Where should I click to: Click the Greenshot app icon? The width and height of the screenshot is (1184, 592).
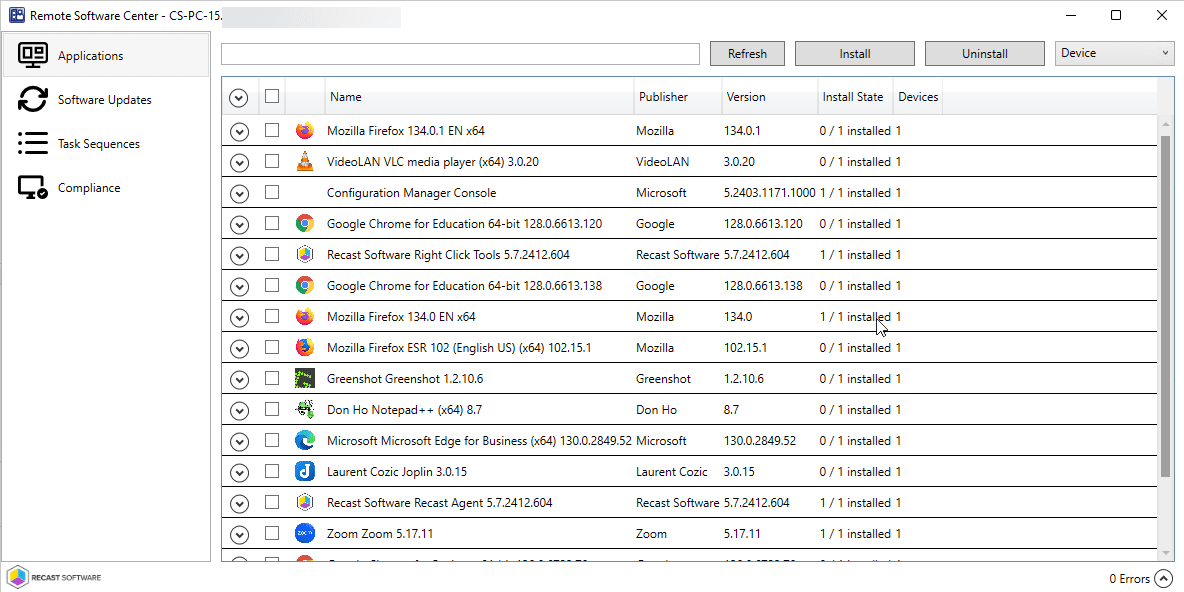(304, 378)
